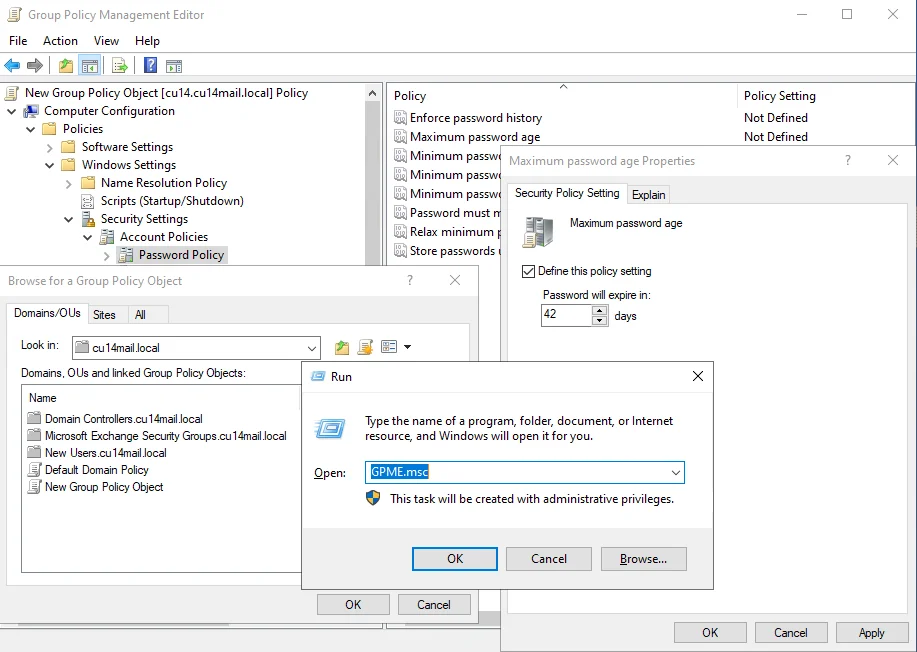Expand the Name Resolution Policy node
The width and height of the screenshot is (917, 652).
69,184
